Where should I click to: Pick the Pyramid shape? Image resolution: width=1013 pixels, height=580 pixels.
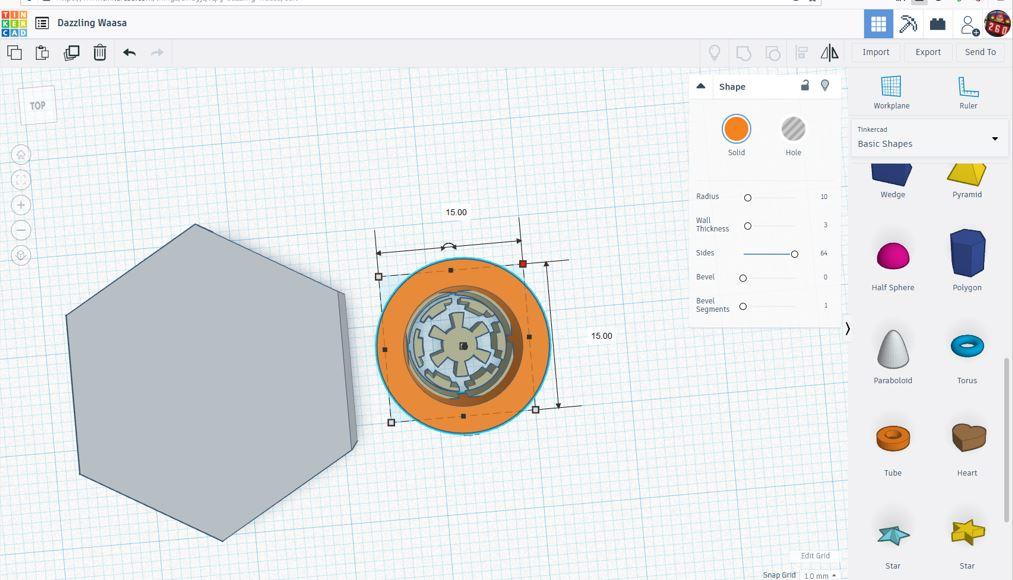[x=967, y=181]
